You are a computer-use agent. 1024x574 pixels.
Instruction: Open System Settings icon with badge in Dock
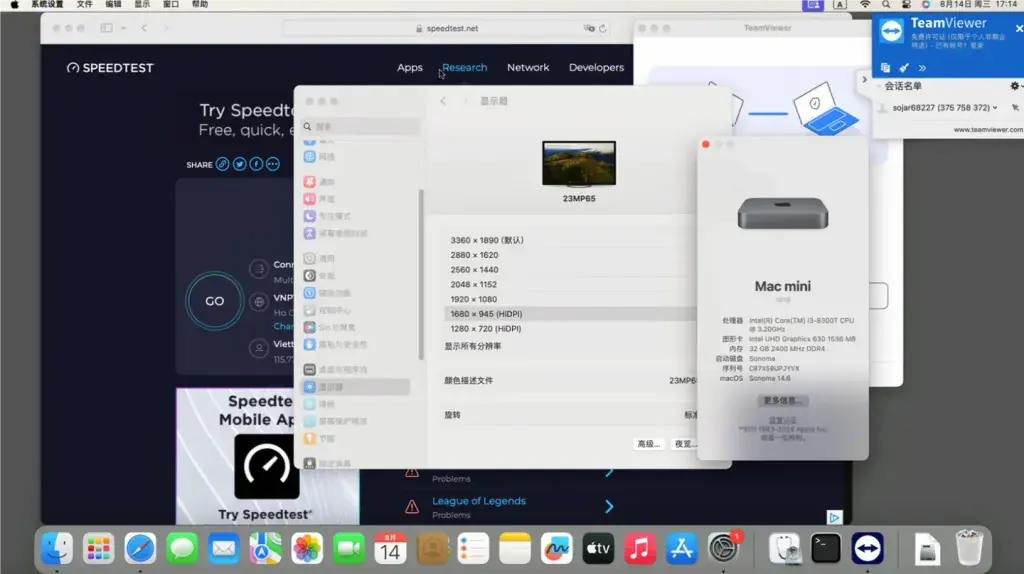pos(723,548)
